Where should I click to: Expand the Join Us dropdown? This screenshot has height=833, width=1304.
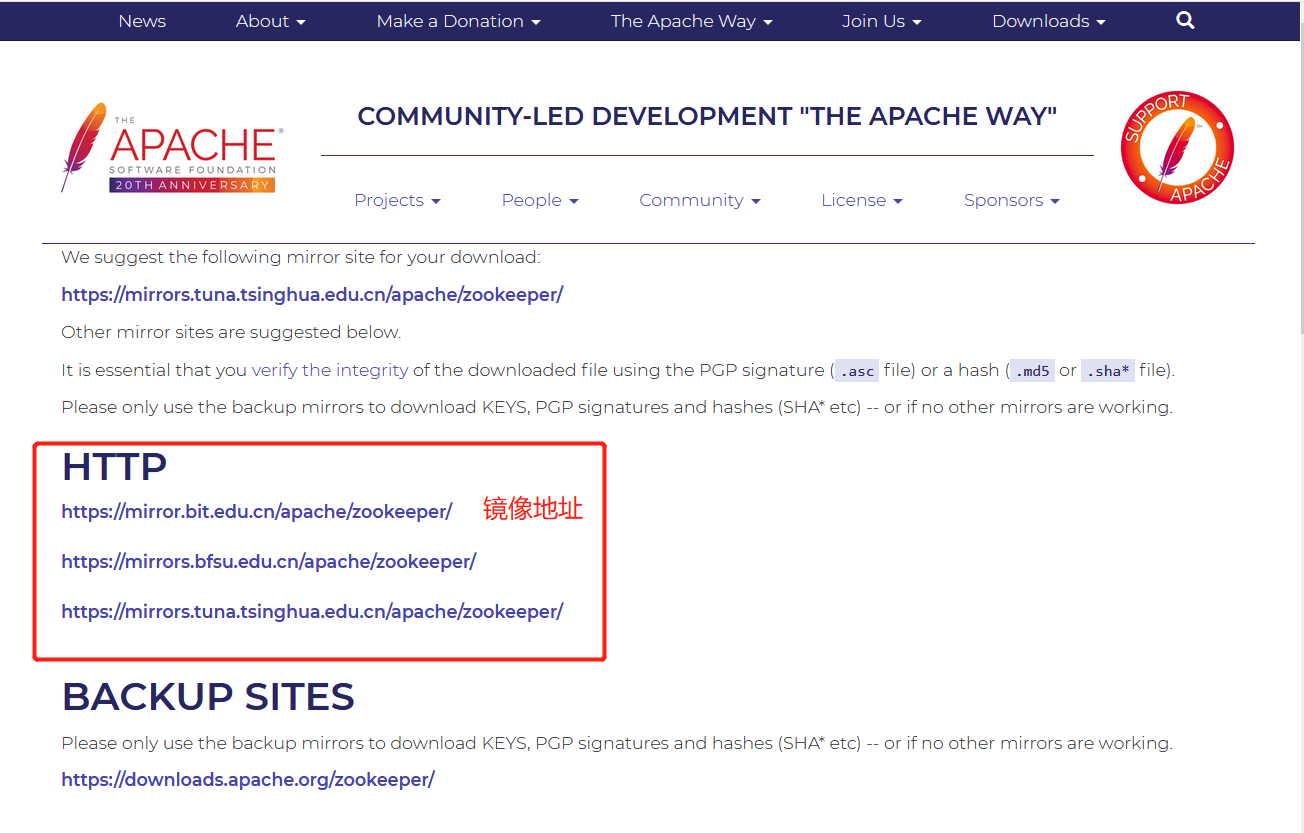pos(882,21)
